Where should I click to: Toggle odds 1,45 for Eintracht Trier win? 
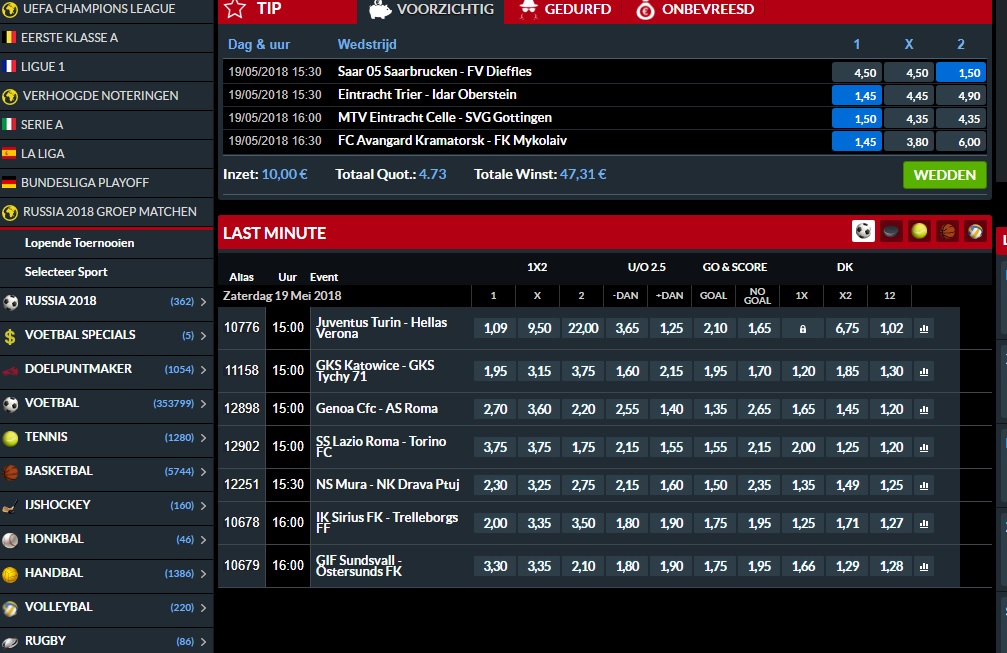857,96
